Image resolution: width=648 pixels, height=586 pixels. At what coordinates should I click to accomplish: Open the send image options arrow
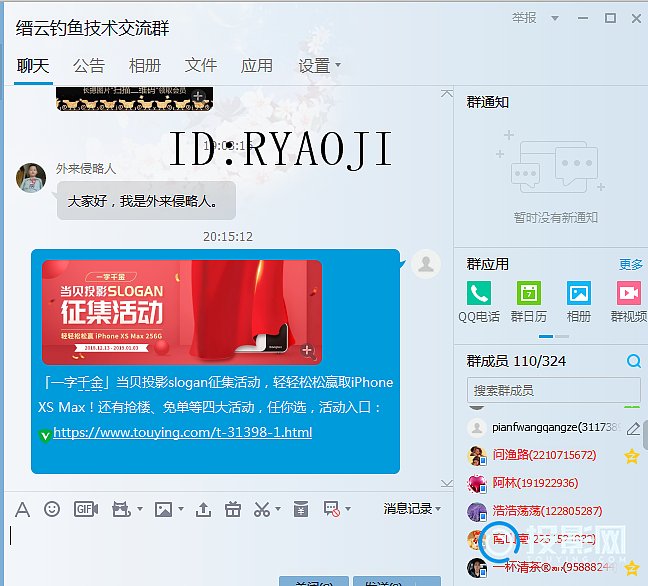(179, 510)
